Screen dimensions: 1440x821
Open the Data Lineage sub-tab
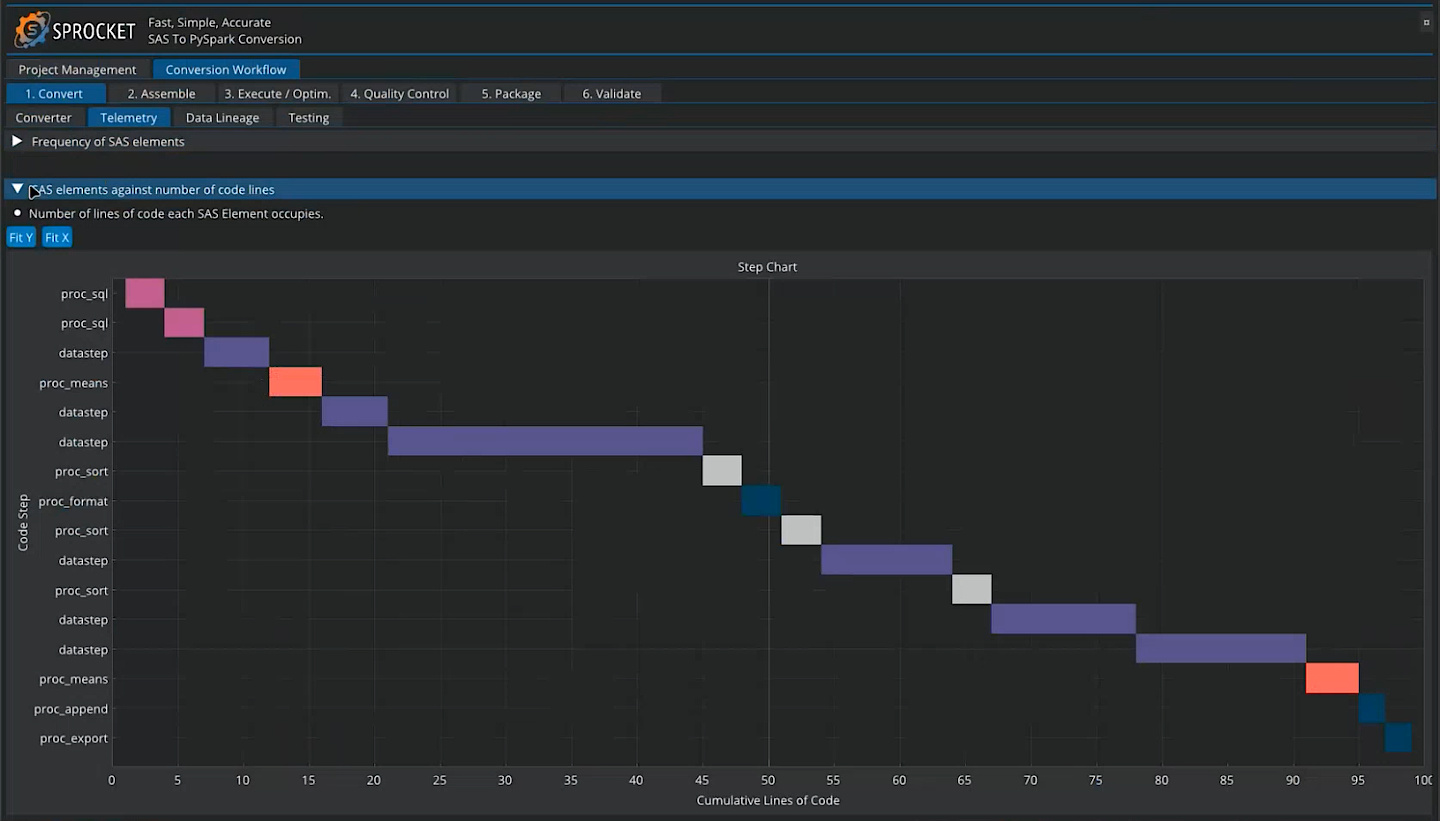point(222,118)
